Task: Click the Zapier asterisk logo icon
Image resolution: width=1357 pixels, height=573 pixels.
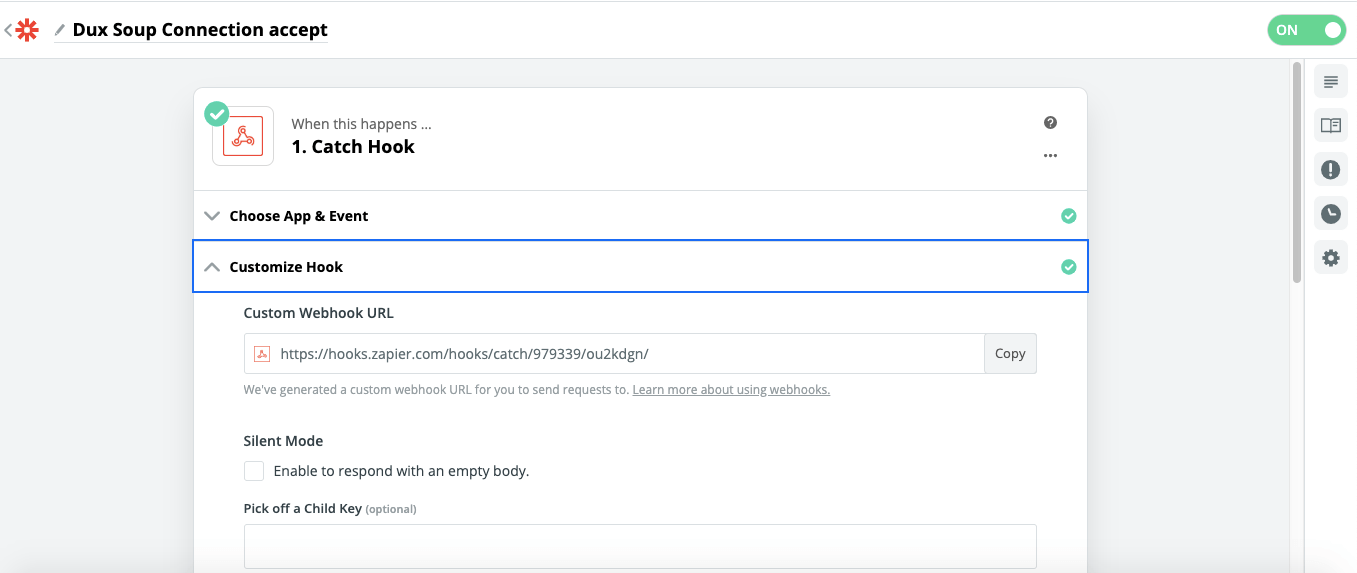Action: click(x=27, y=30)
